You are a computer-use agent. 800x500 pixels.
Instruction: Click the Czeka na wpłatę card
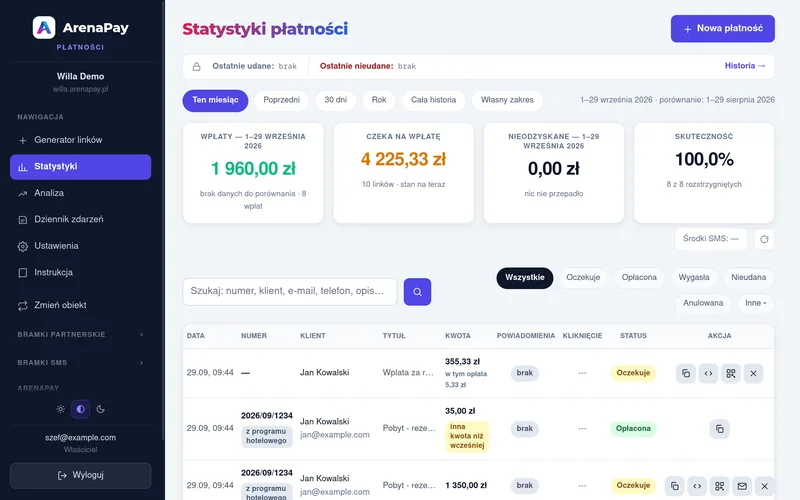point(403,173)
